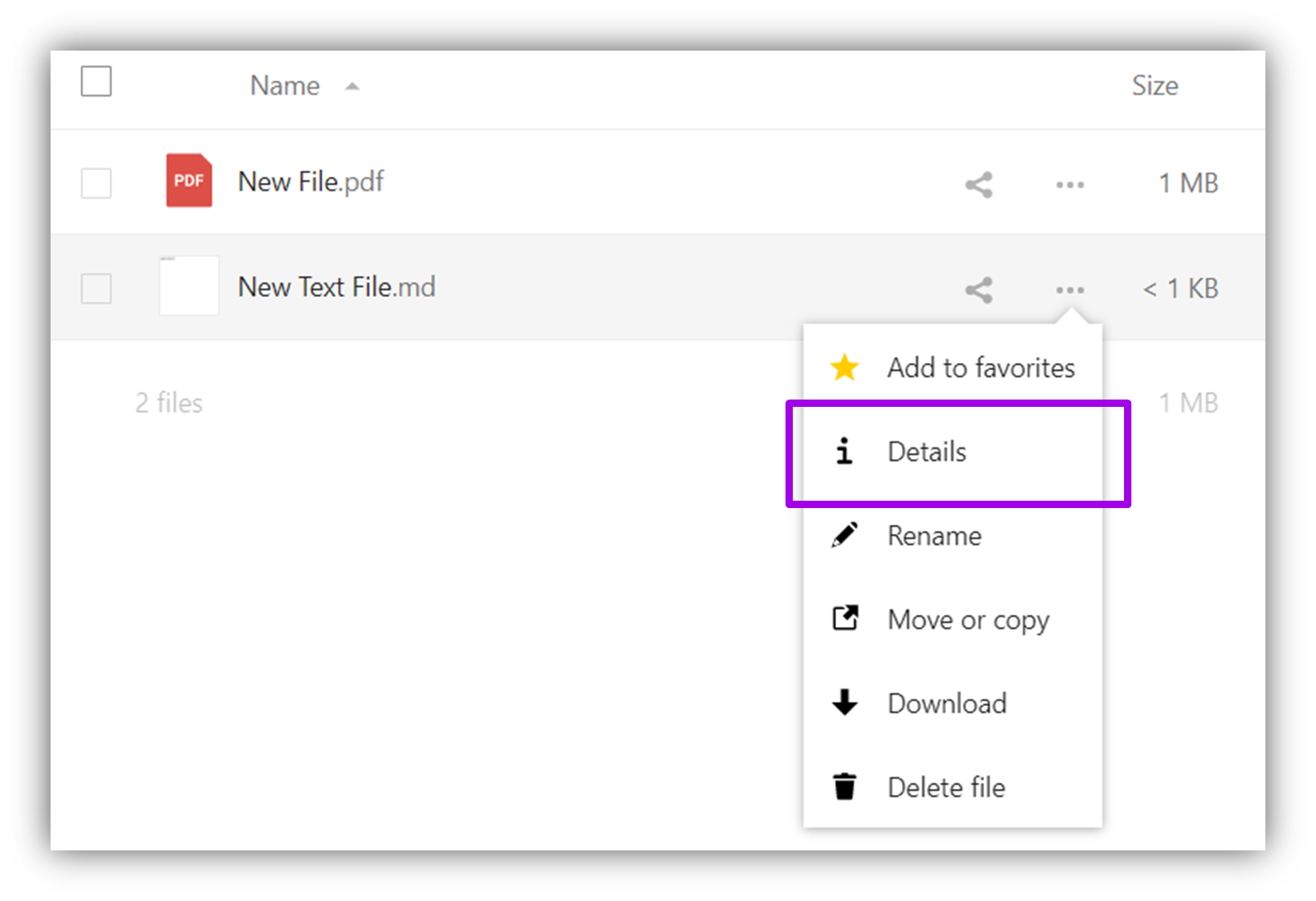Click the sort arrow next to Name

click(352, 87)
